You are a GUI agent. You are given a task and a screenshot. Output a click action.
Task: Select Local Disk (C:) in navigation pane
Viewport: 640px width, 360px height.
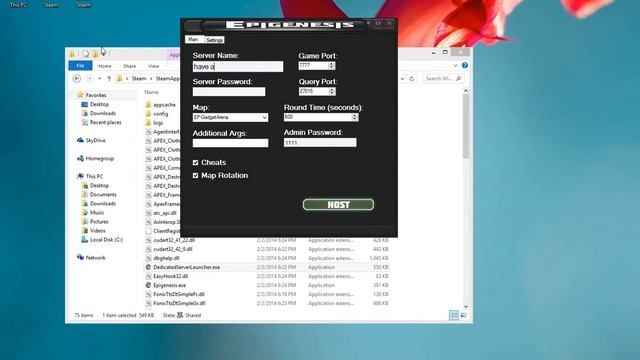106,240
